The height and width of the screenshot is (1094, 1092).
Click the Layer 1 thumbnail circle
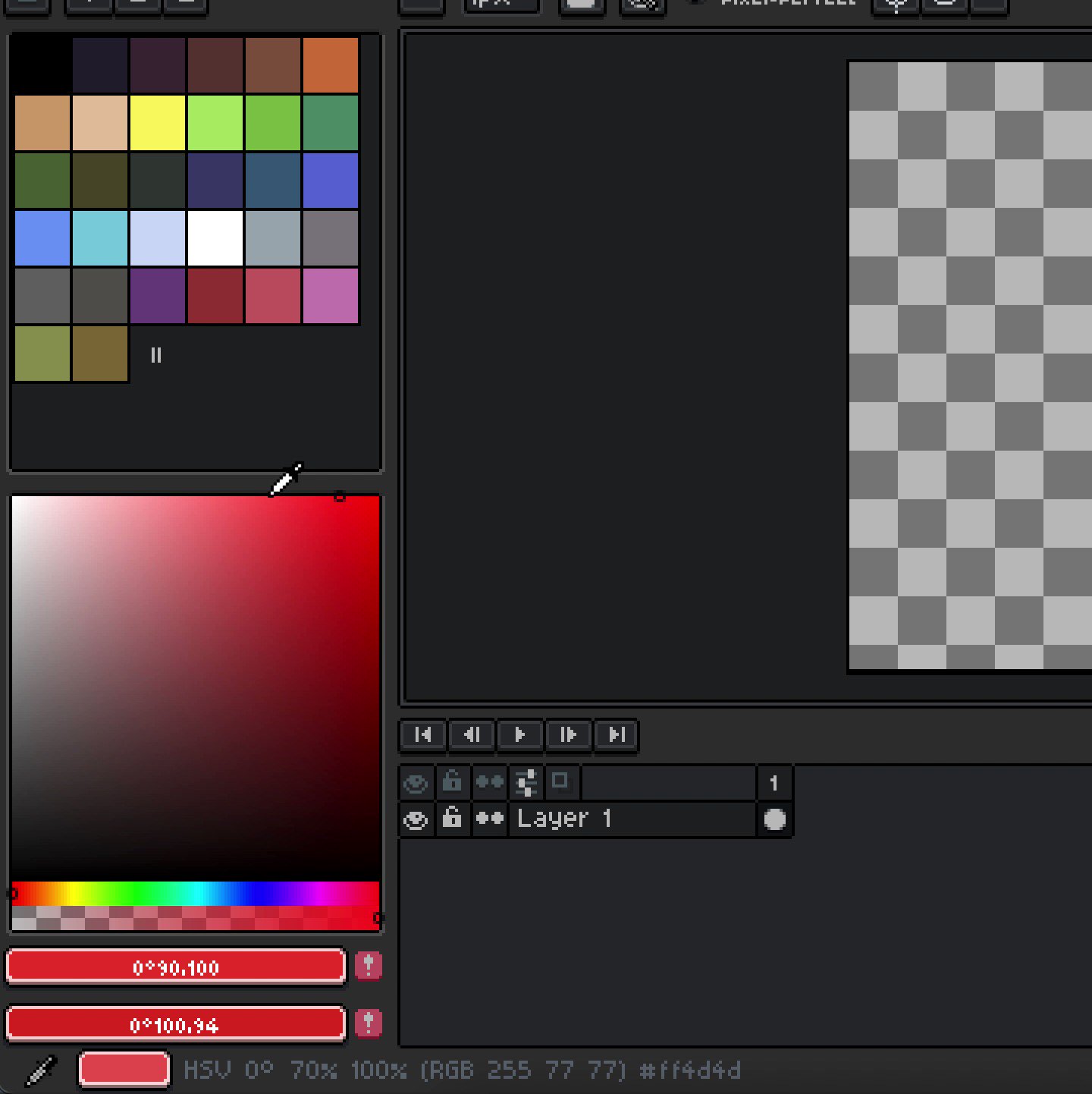774,819
